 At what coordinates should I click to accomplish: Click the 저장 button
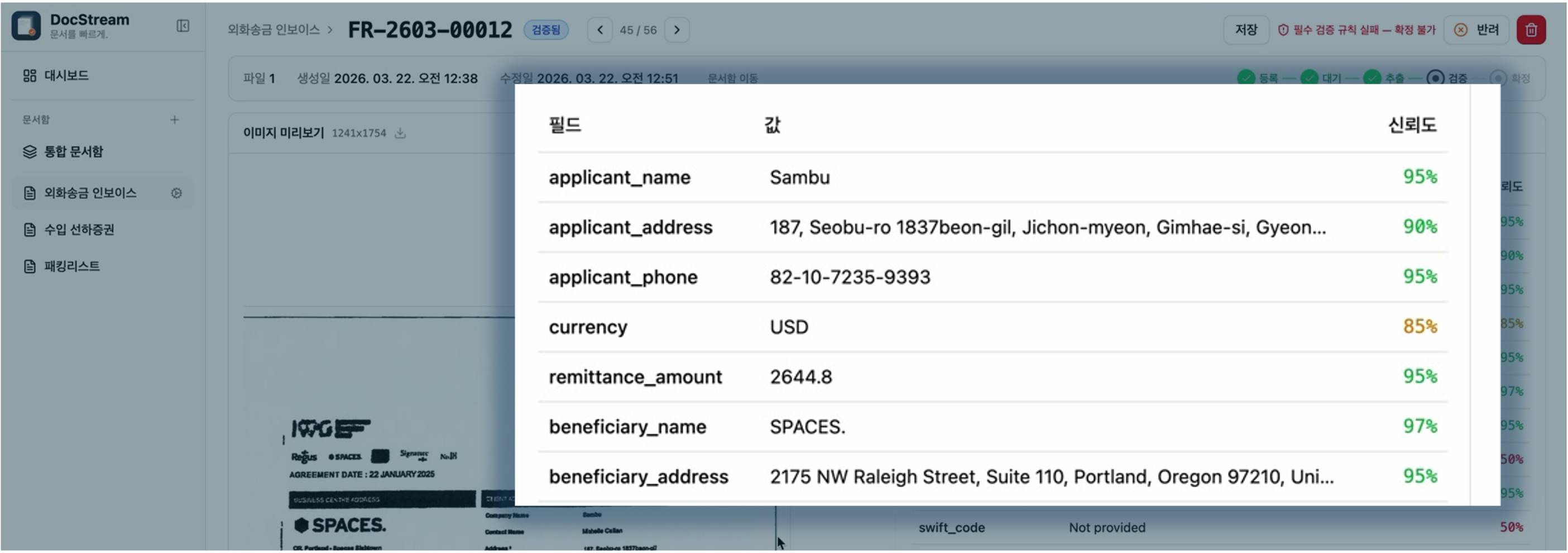click(1245, 30)
